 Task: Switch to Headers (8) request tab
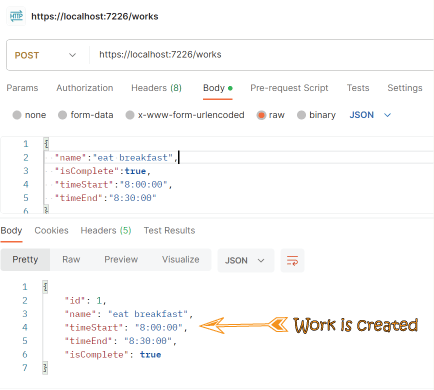(156, 88)
